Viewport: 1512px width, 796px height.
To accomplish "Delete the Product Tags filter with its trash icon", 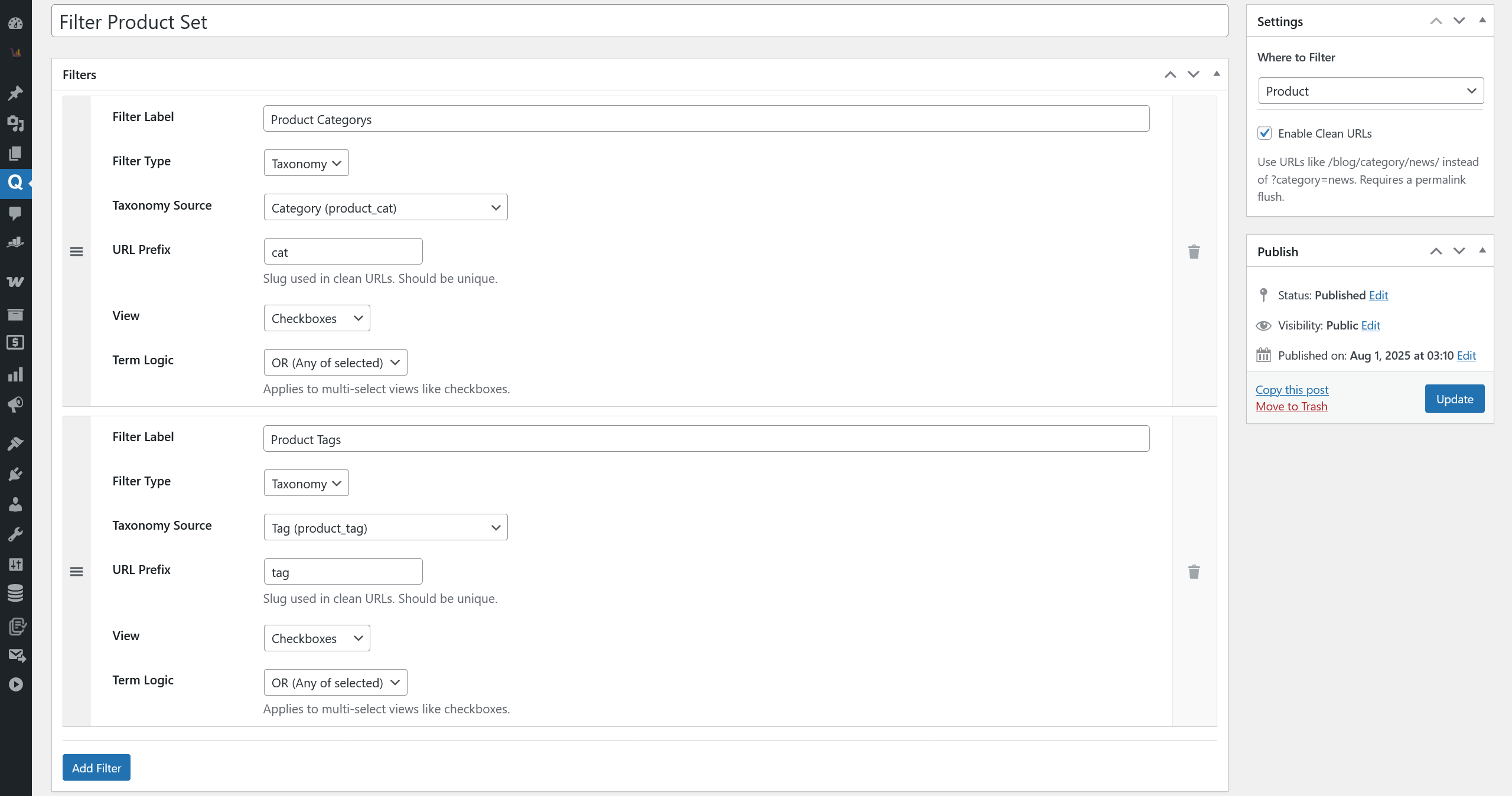I will 1194,572.
